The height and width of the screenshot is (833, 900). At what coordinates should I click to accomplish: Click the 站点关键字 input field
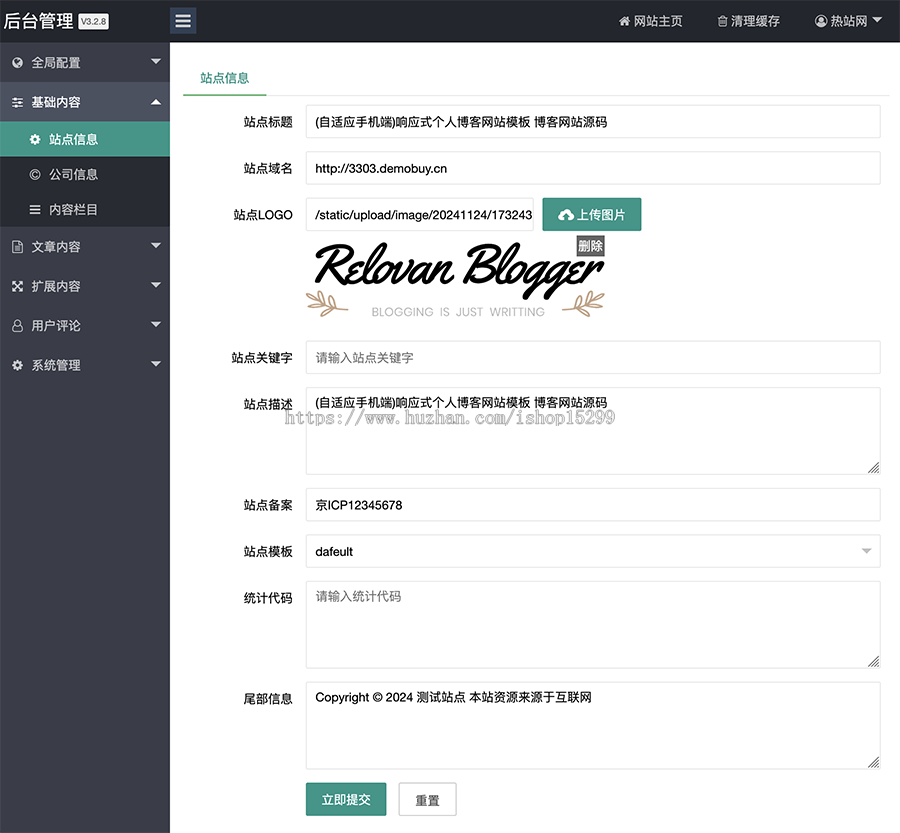[x=593, y=357]
